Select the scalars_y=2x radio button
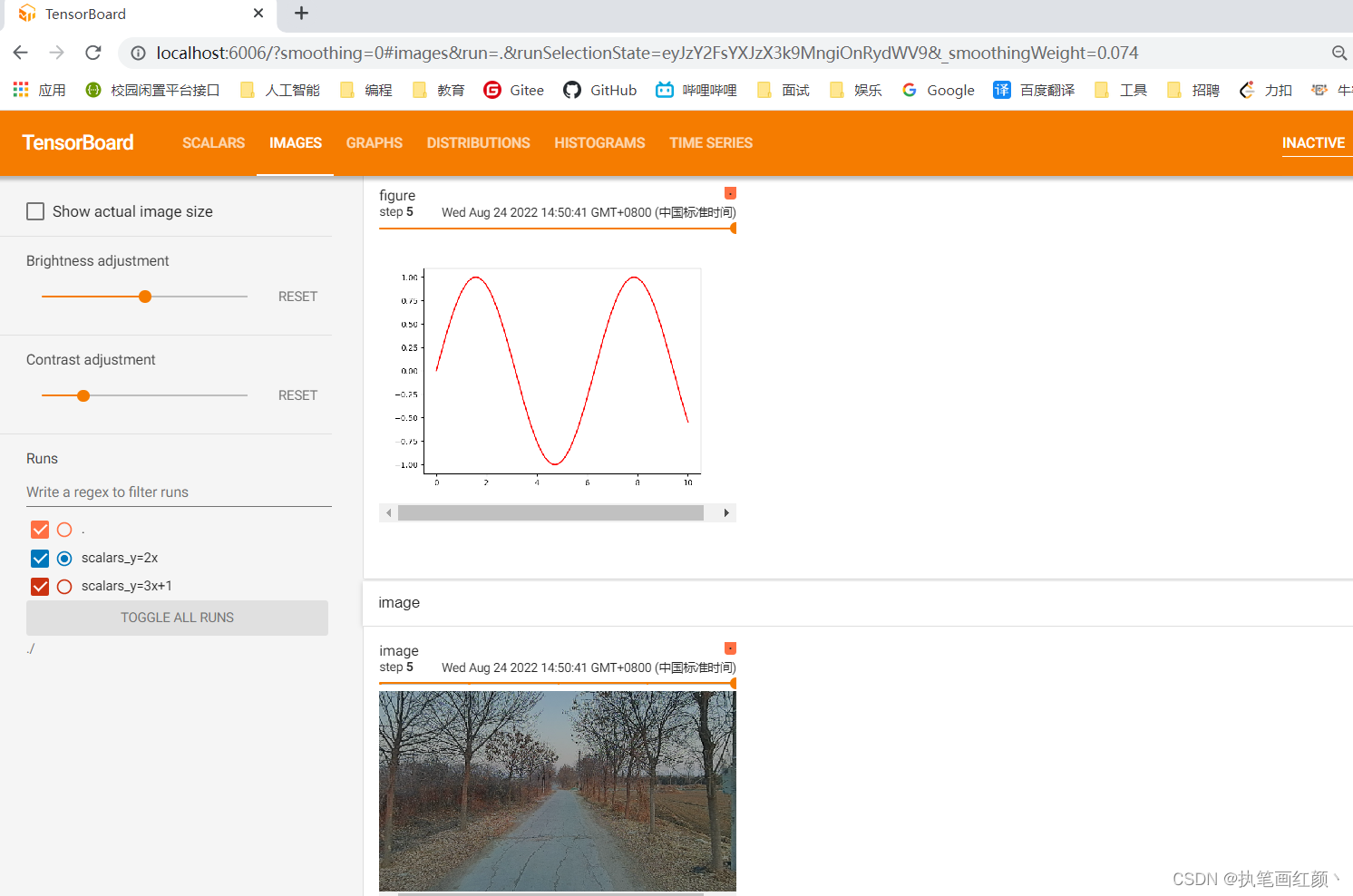The height and width of the screenshot is (896, 1353). [x=64, y=558]
